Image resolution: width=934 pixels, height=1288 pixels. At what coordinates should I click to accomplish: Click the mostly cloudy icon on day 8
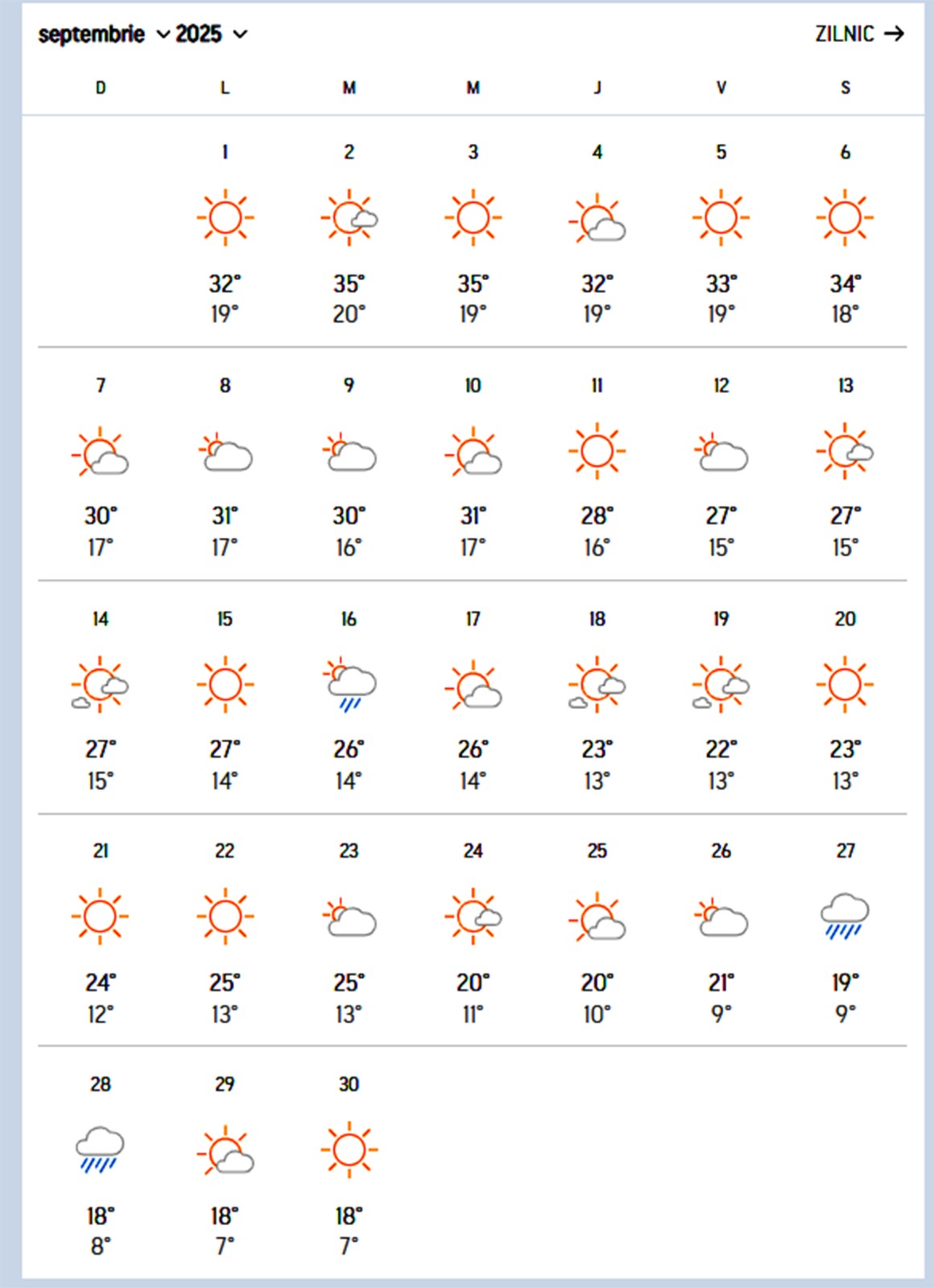225,452
